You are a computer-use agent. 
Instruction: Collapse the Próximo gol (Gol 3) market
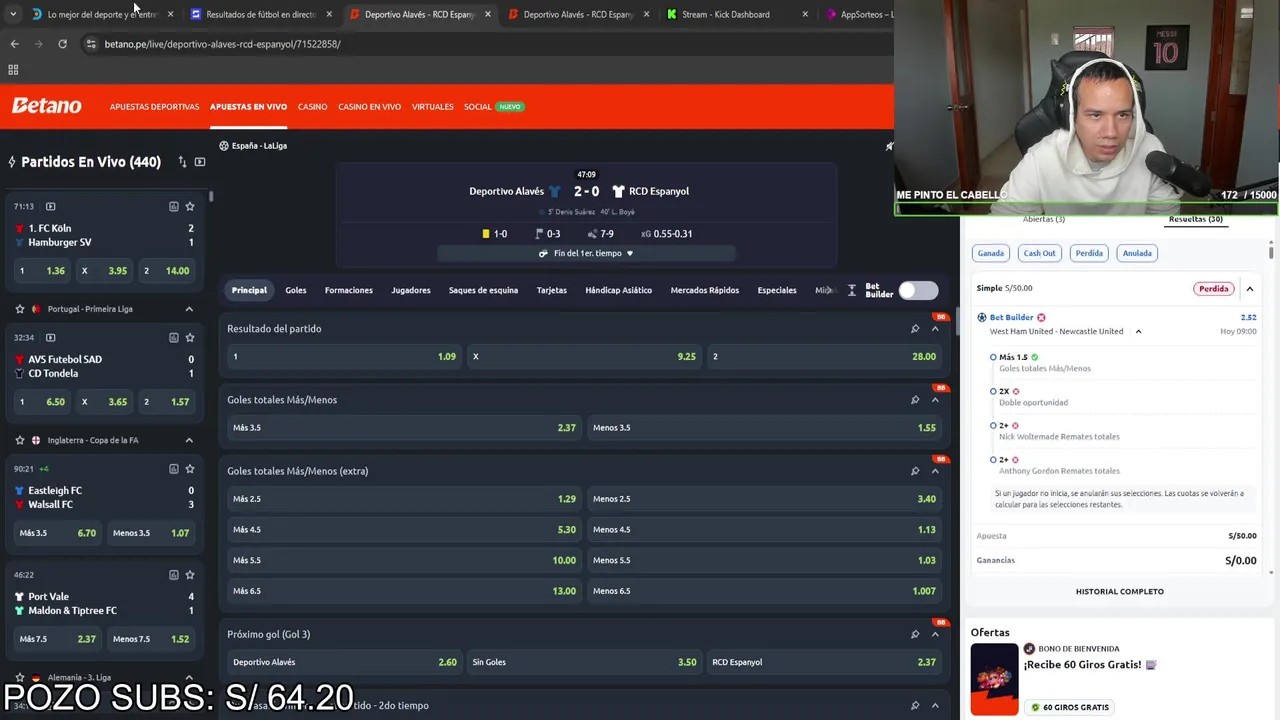(x=935, y=634)
